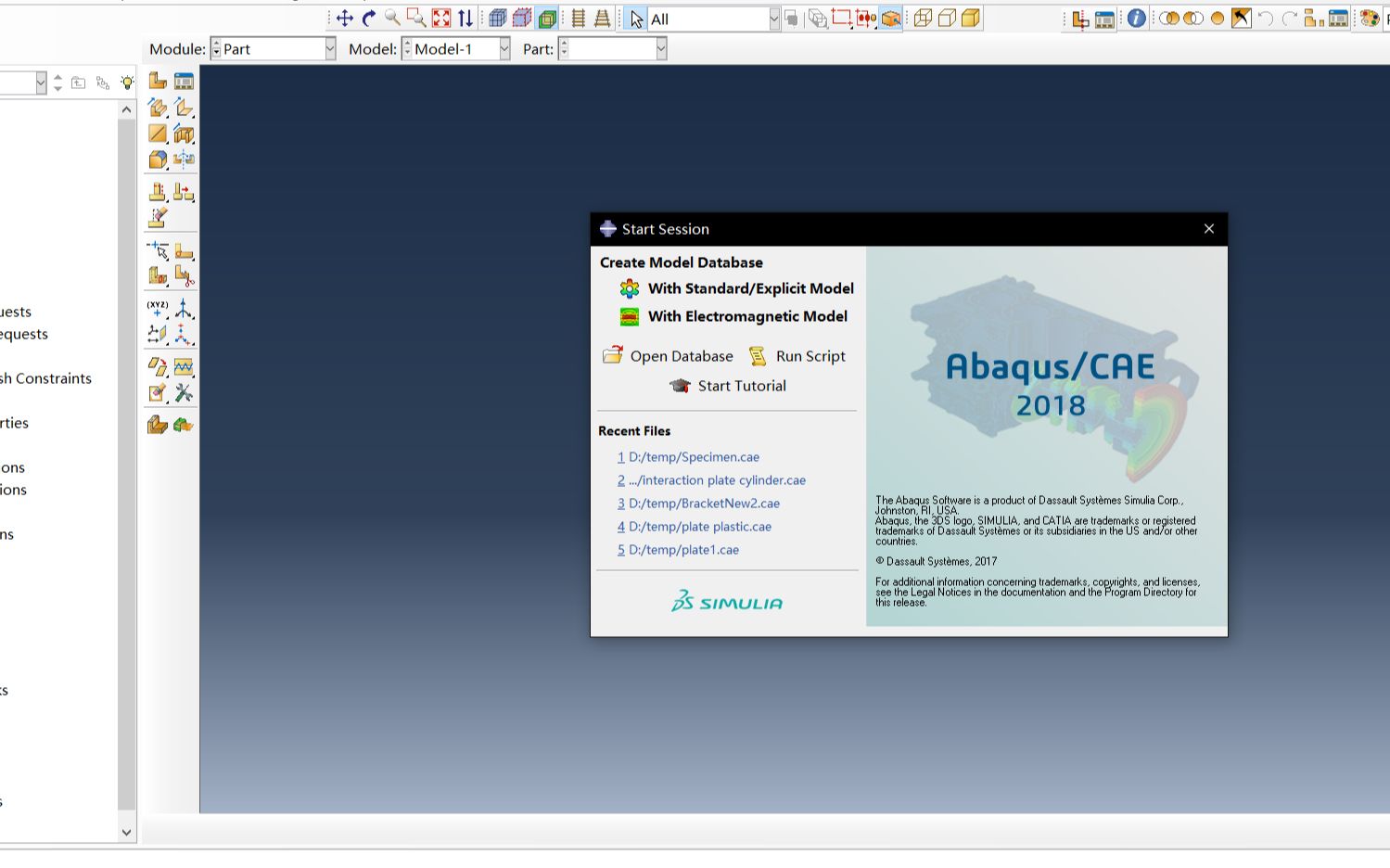1390x868 pixels.
Task: Turn on perspective view icon
Action: pos(602,19)
